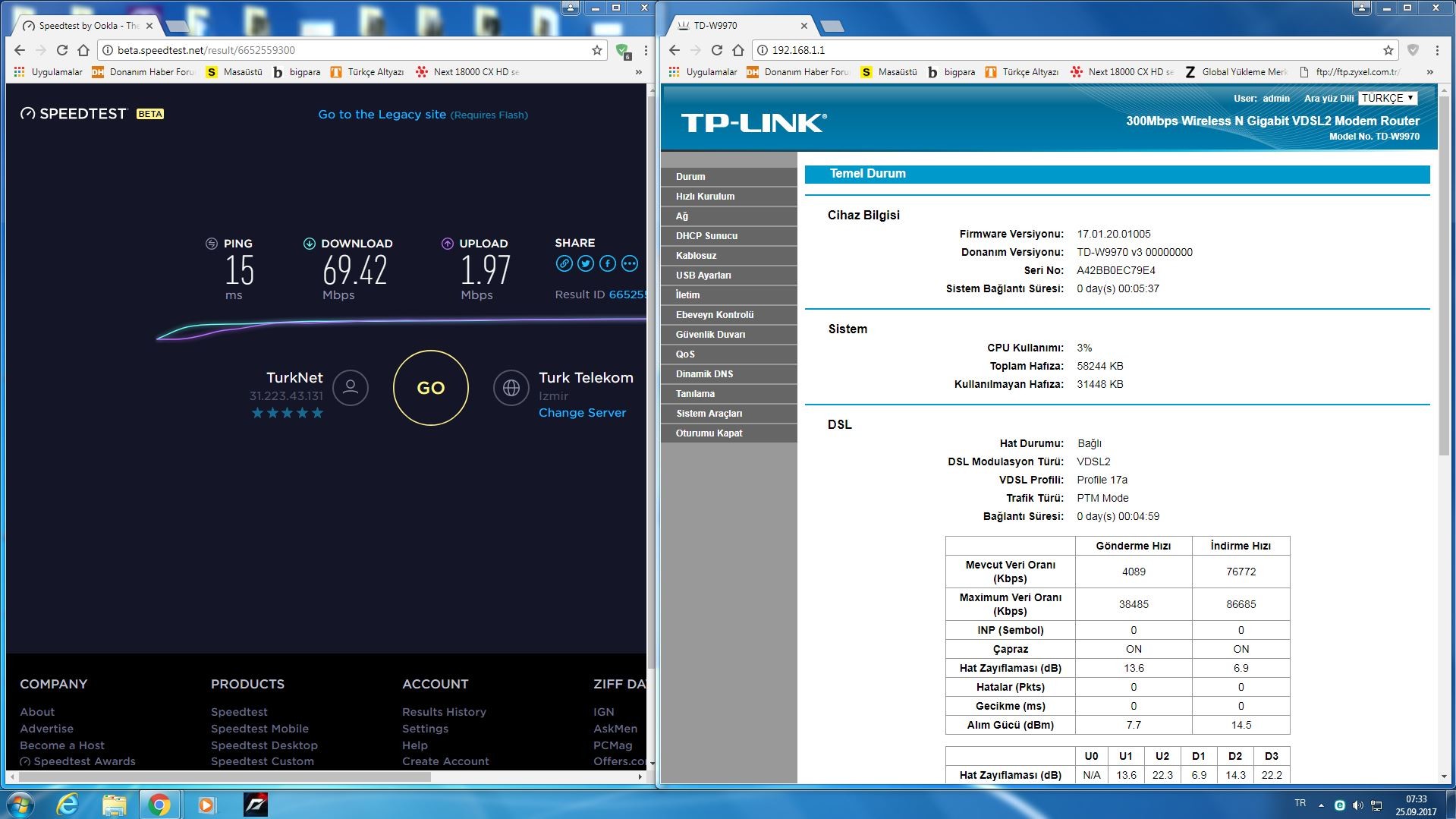Open Hızlı Kurulum in router sidebar

pyautogui.click(x=728, y=197)
